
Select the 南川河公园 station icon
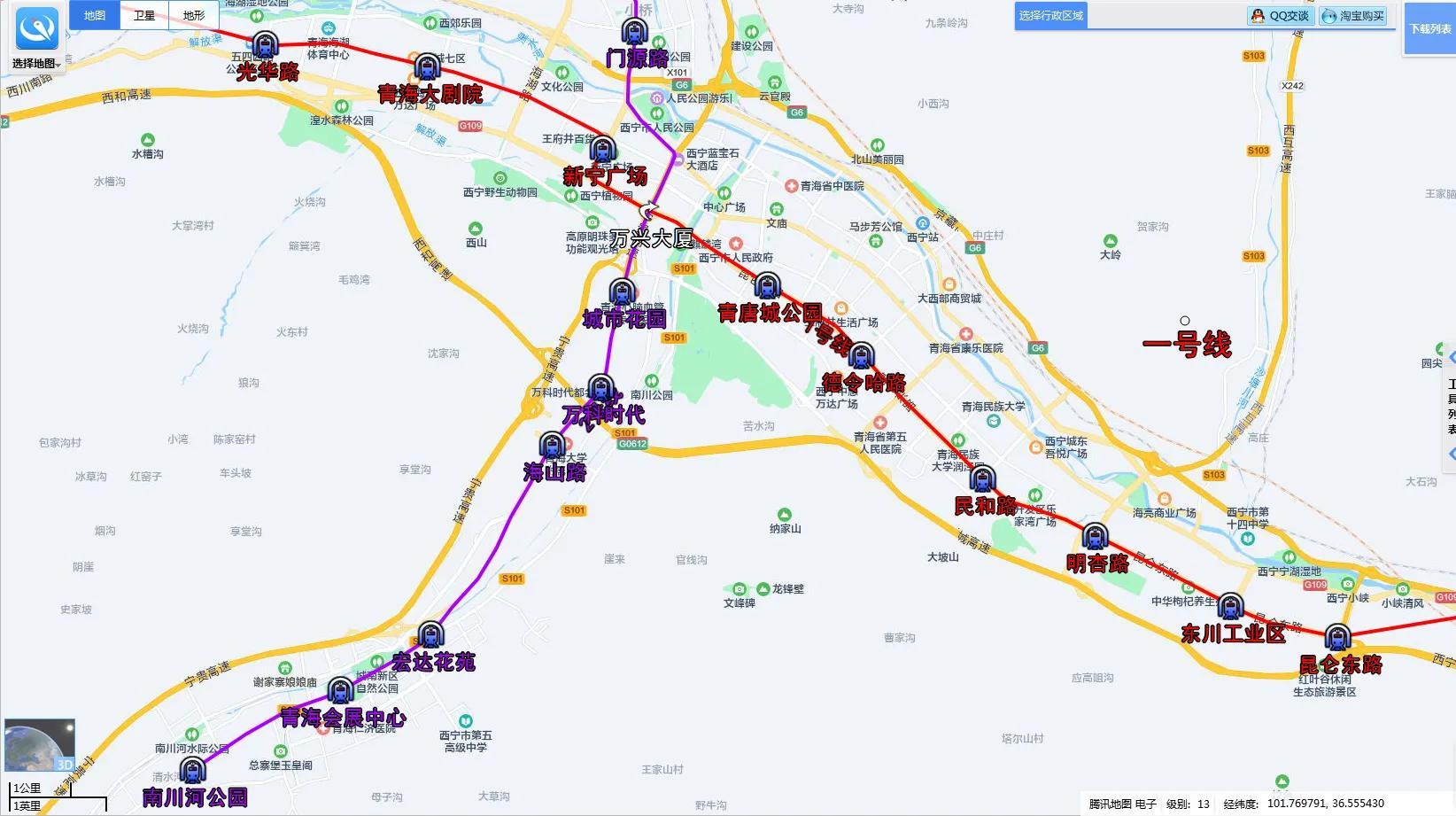click(x=193, y=771)
